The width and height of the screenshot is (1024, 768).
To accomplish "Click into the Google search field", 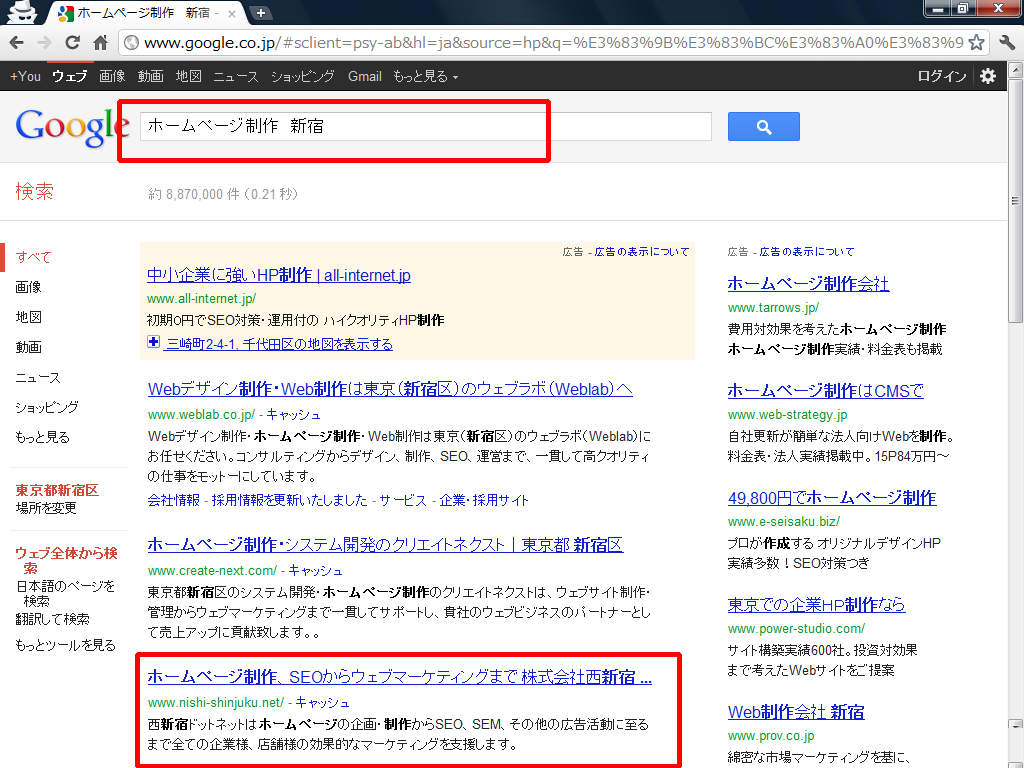I will [x=426, y=126].
